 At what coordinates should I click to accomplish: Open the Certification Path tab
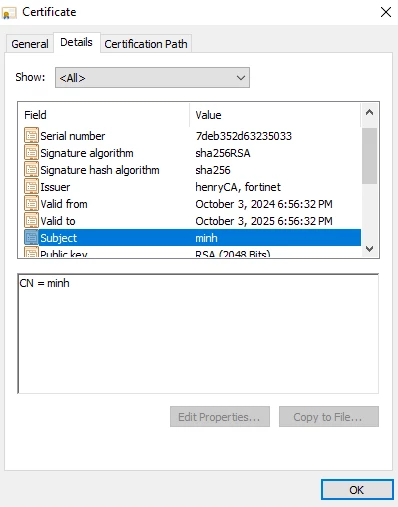tap(146, 44)
